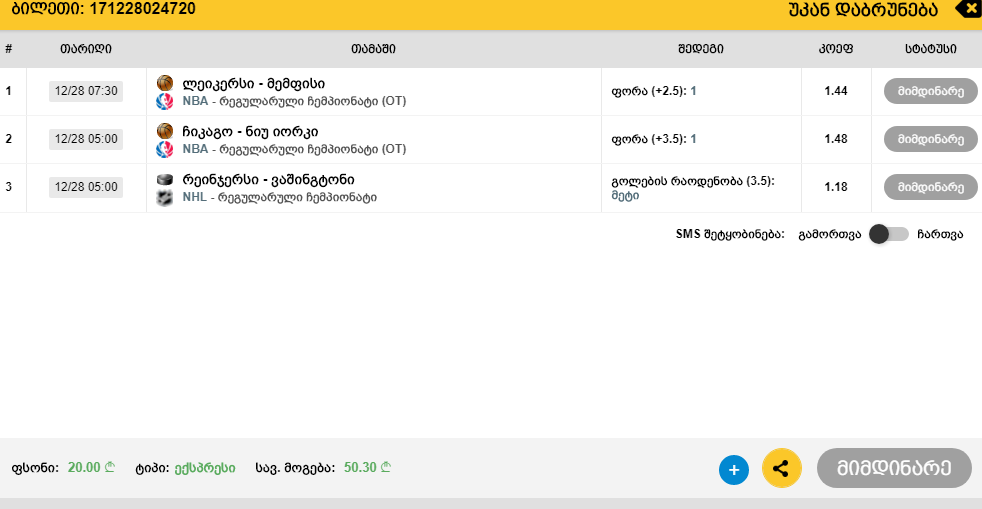Screen dimensions: 982x509
Task: Click მიმდინარე status in ლეიკერსი row
Action: coord(931,91)
